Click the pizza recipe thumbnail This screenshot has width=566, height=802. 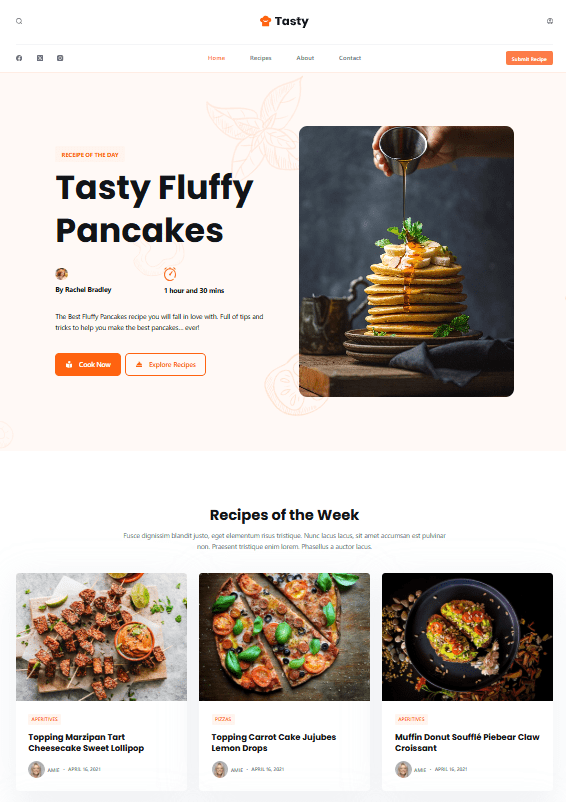284,637
